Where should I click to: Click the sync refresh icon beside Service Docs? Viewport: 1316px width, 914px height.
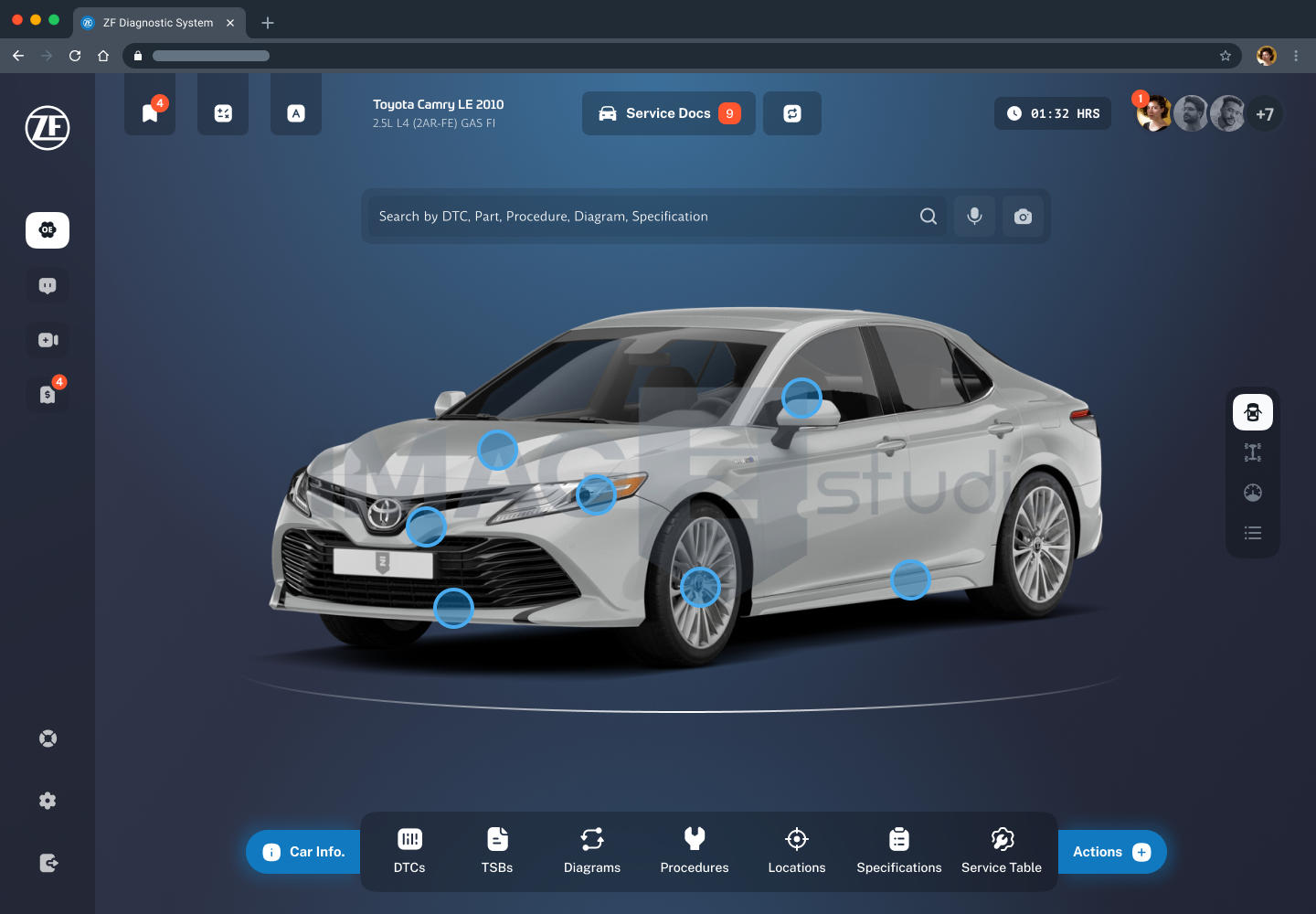tap(792, 113)
